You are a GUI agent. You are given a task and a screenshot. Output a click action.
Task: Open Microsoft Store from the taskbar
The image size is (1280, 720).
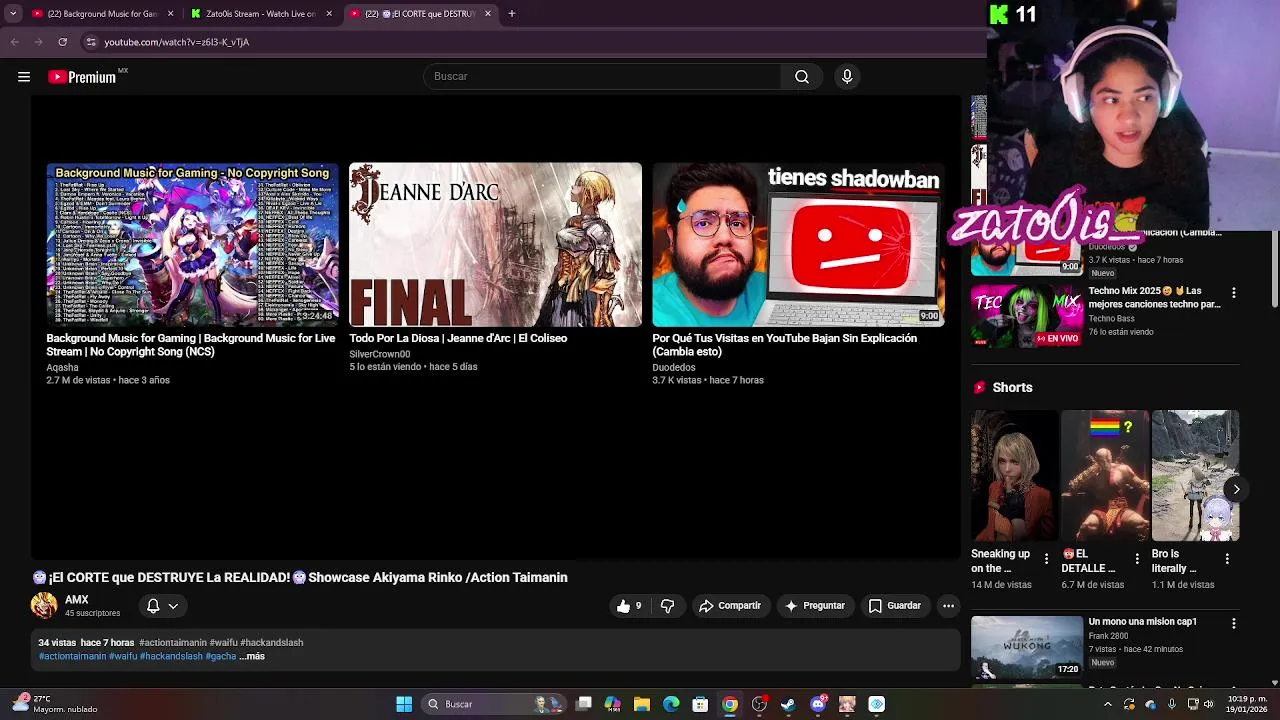700,704
